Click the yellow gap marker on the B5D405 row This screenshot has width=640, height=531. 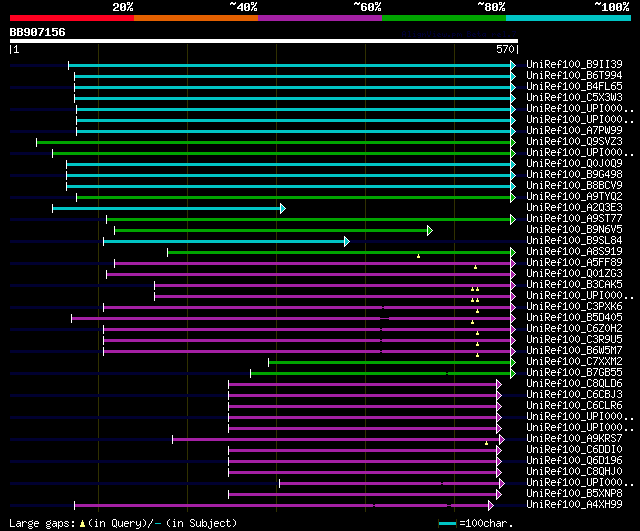pyautogui.click(x=472, y=322)
